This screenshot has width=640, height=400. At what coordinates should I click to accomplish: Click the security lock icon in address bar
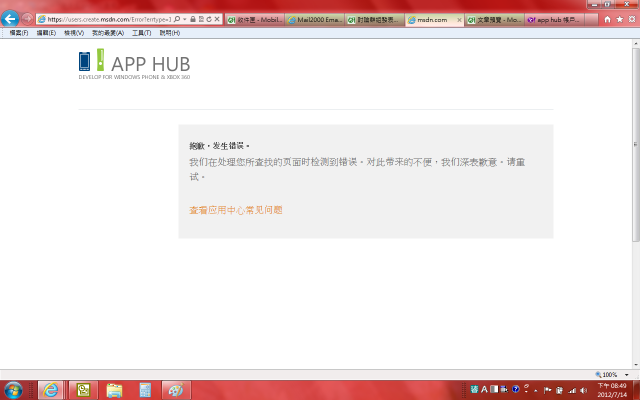193,19
